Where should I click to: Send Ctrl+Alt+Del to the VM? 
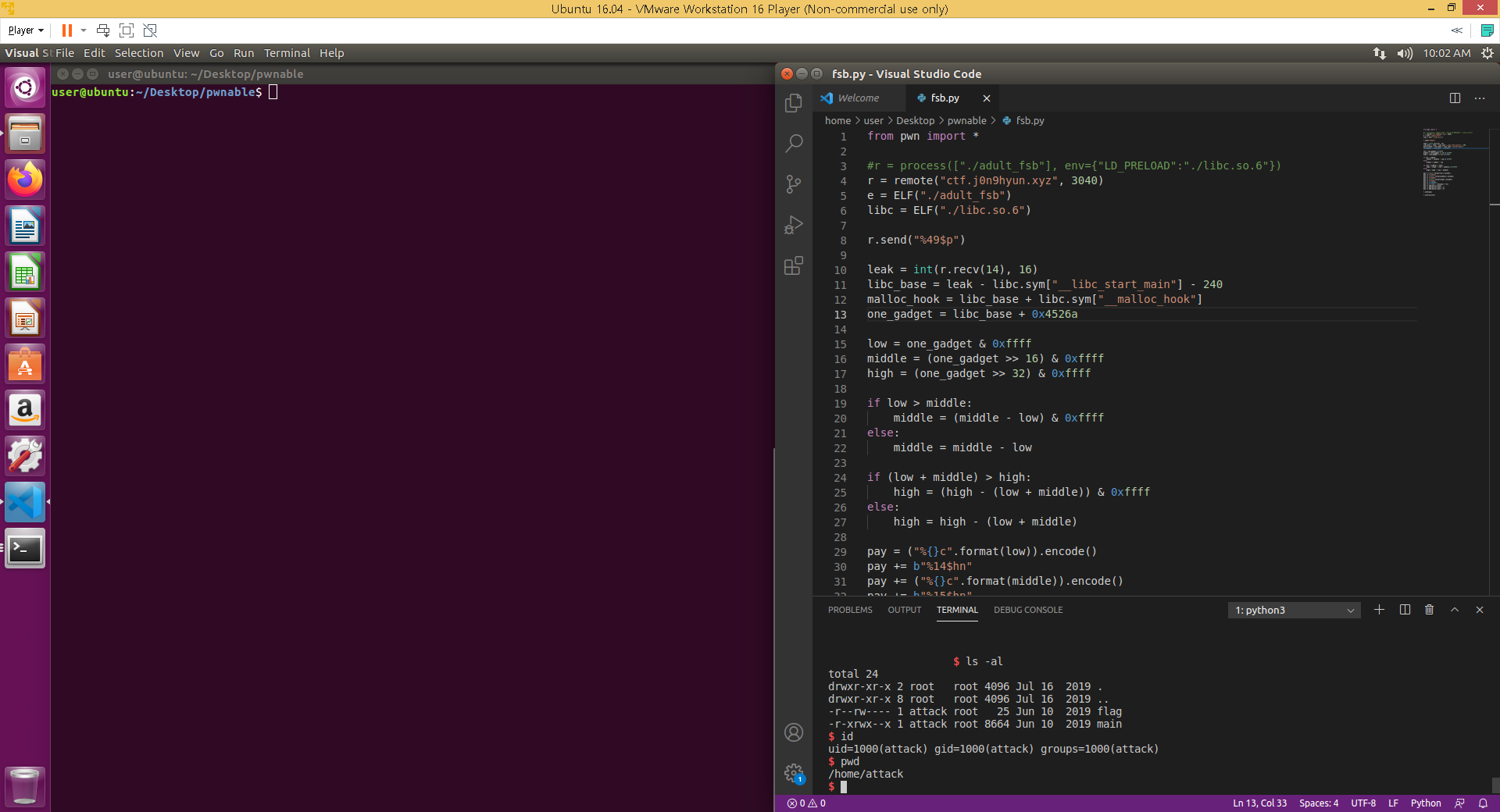point(103,30)
